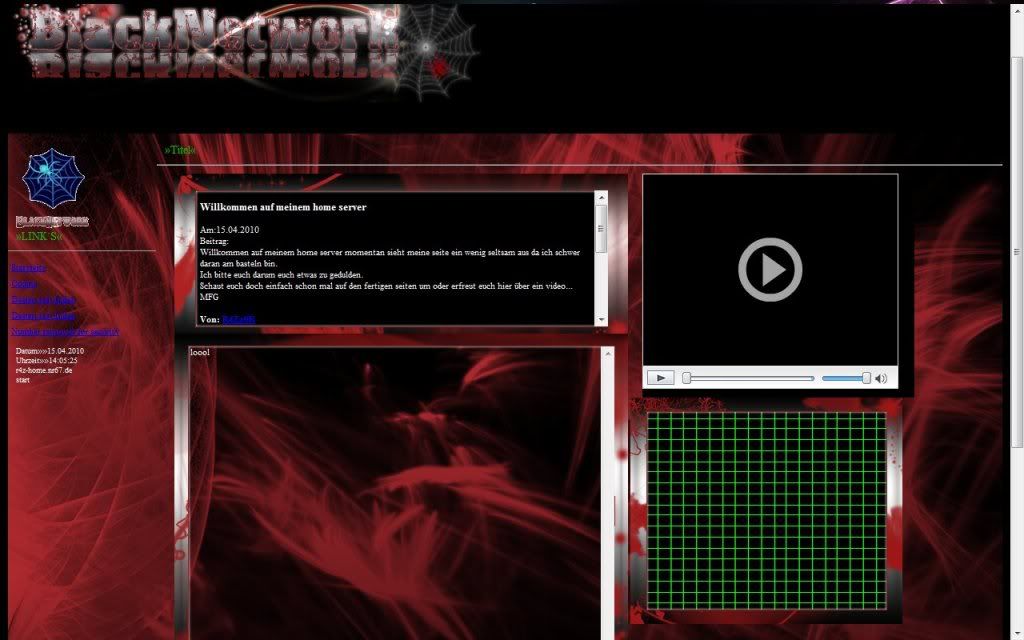This screenshot has width=1024, height=640.
Task: Click the BlackNetwork banner logo at the top
Action: (x=248, y=51)
